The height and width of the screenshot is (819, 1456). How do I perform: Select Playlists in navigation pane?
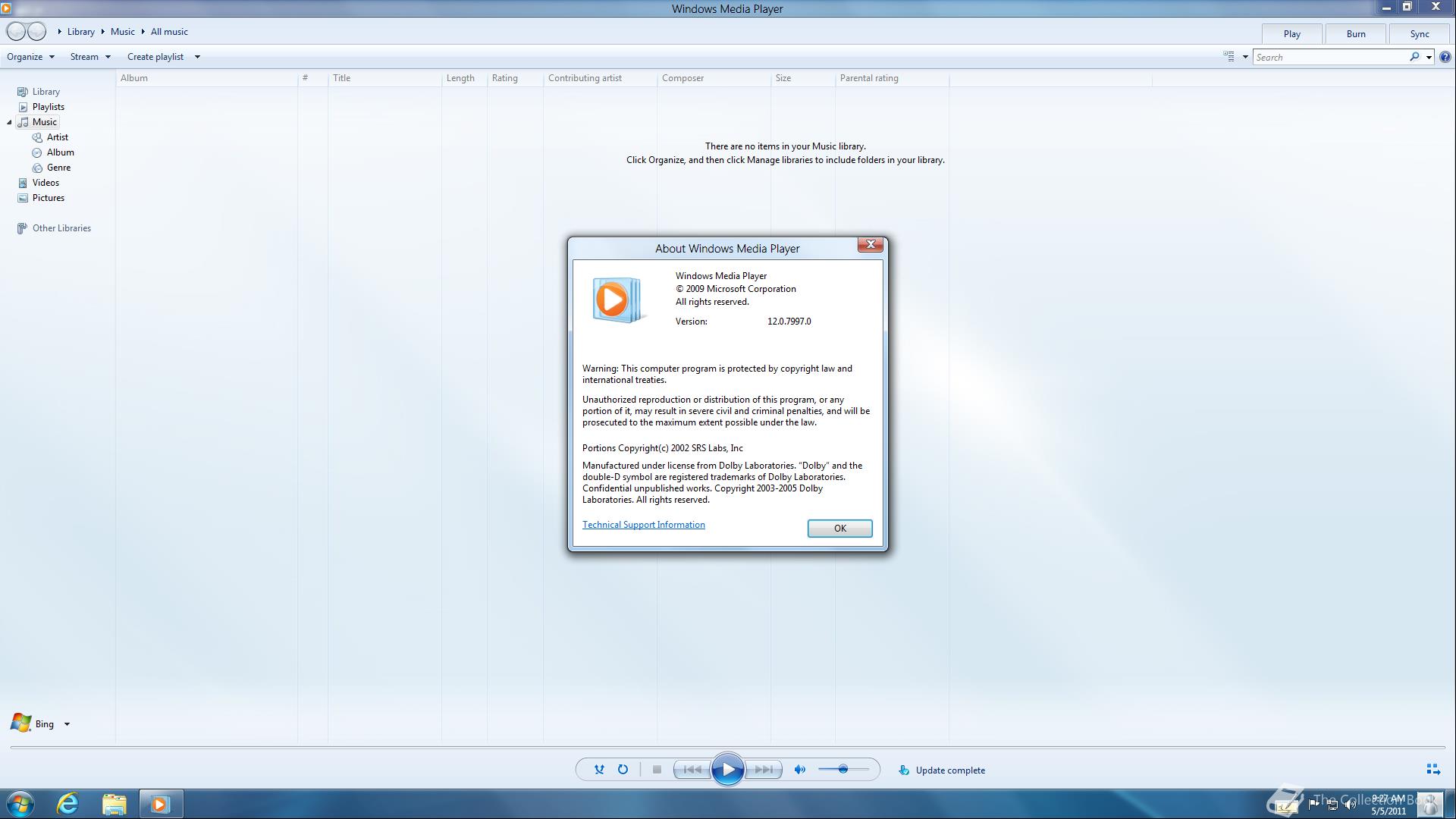pos(48,107)
